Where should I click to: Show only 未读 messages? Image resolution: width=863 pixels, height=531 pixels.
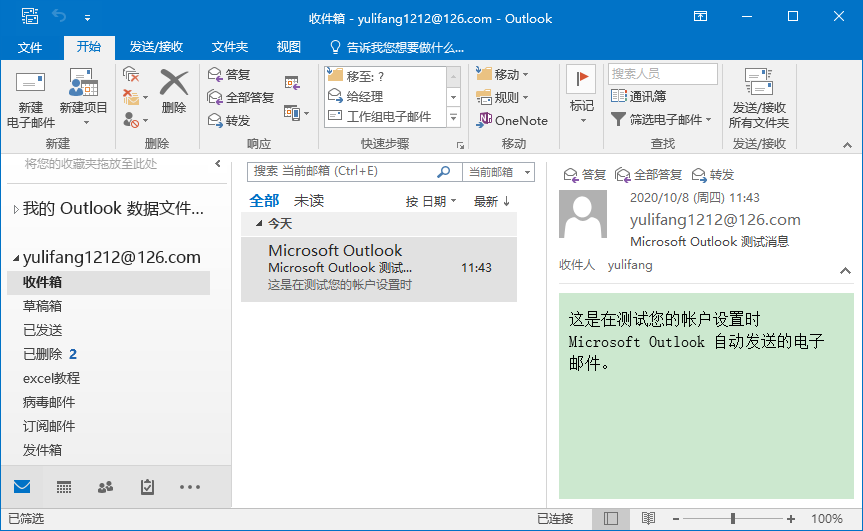tap(309, 201)
